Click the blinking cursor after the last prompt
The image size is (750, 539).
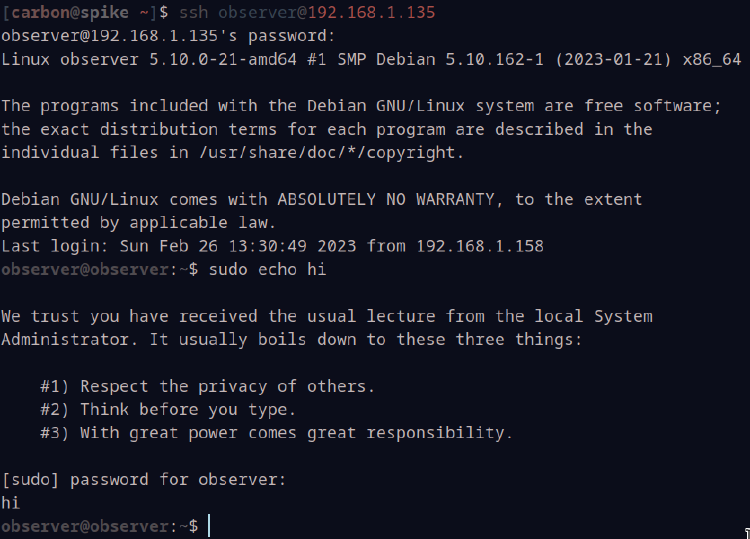point(209,526)
